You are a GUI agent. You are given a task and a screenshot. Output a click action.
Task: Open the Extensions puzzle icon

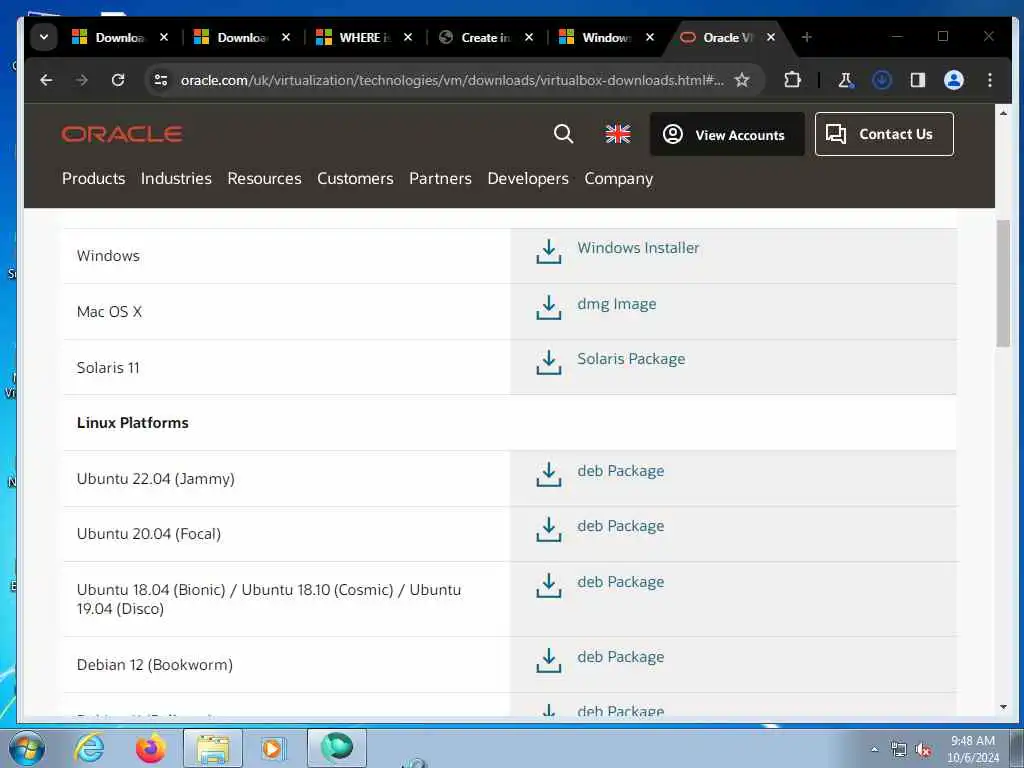tap(792, 80)
